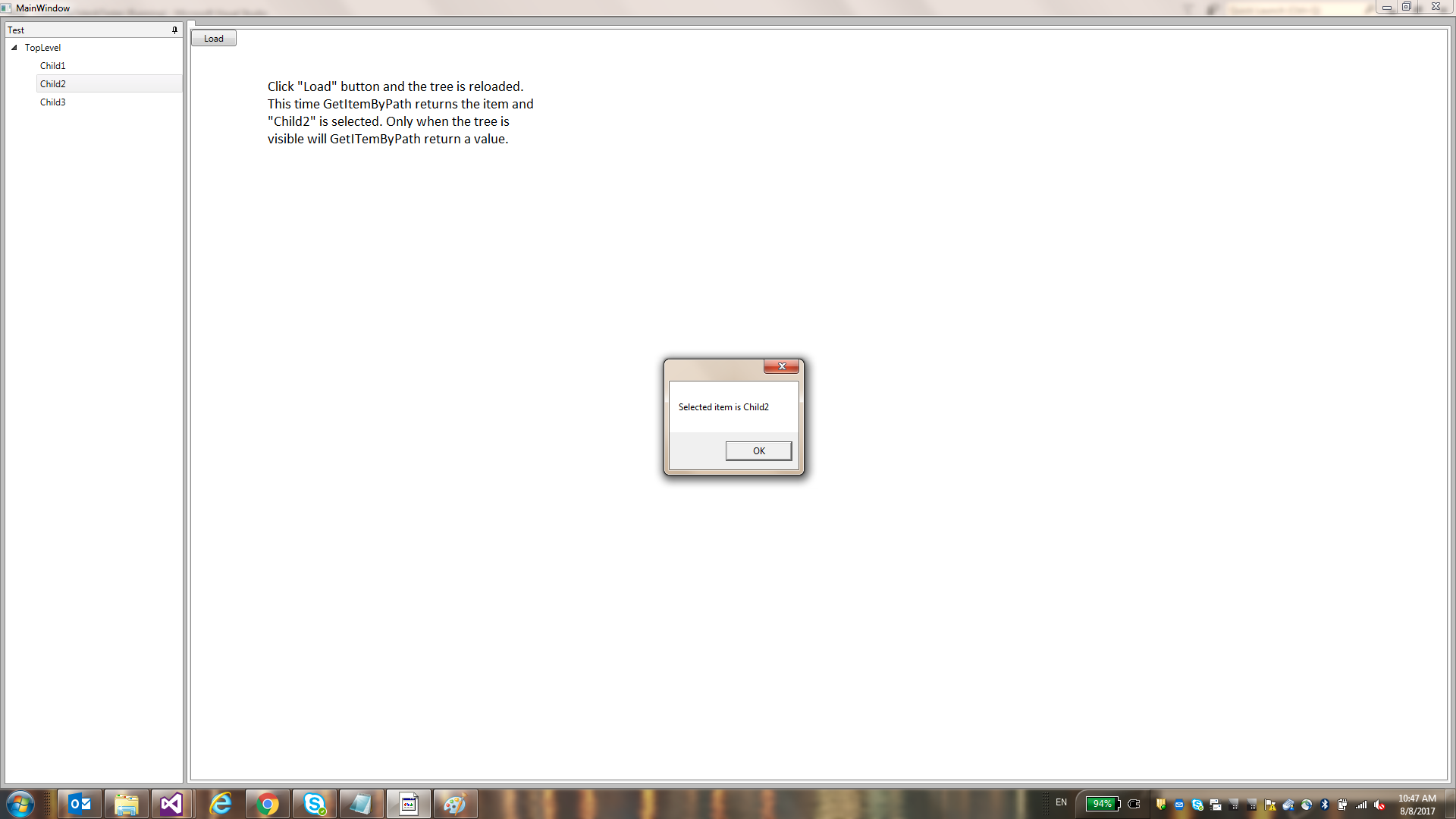Viewport: 1456px width, 819px height.
Task: Open the EN language bar selector
Action: [1061, 802]
